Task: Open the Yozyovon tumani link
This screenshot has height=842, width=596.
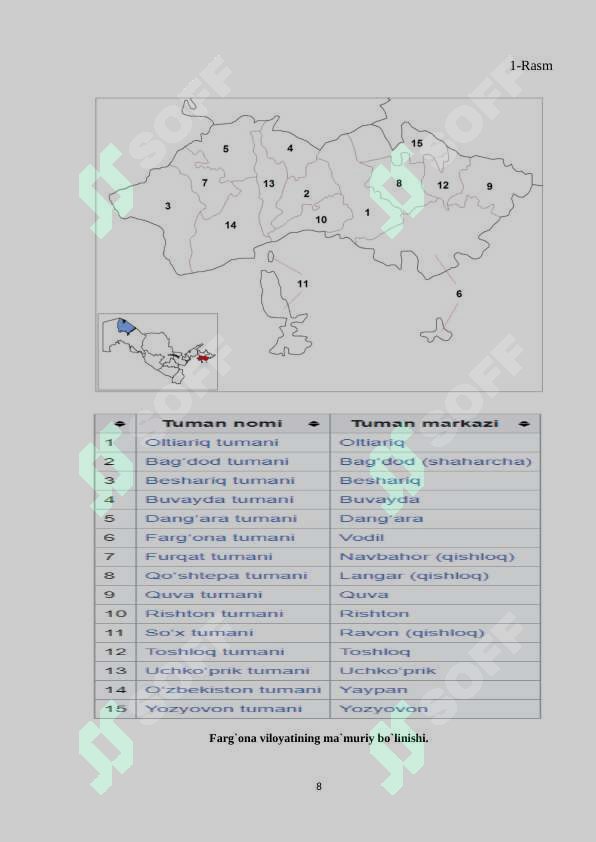Action: click(223, 709)
